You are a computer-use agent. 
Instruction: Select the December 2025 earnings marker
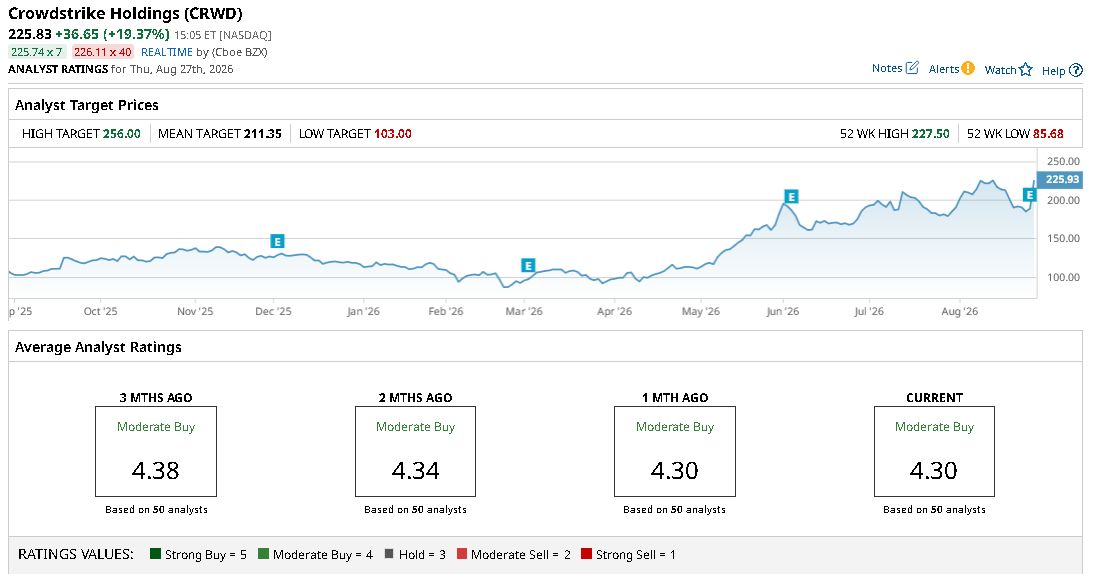(277, 241)
